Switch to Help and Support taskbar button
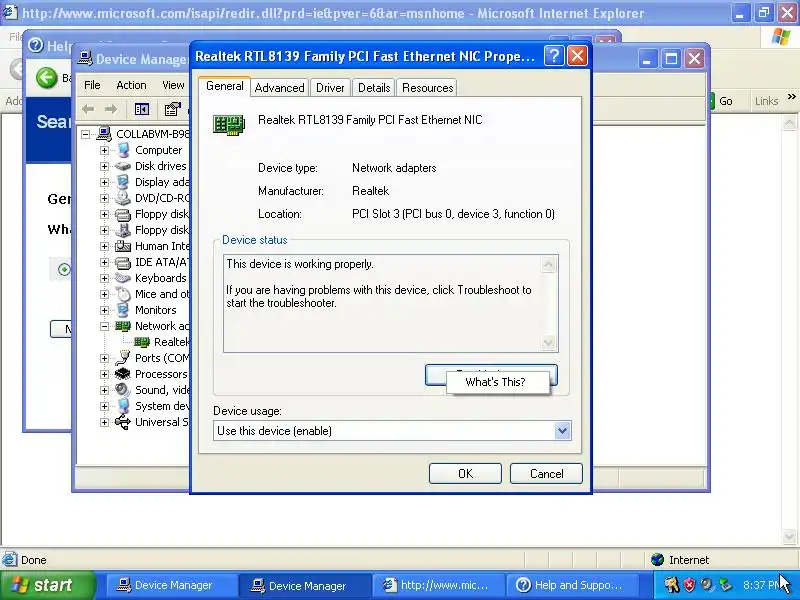The width and height of the screenshot is (800, 600). tap(571, 585)
